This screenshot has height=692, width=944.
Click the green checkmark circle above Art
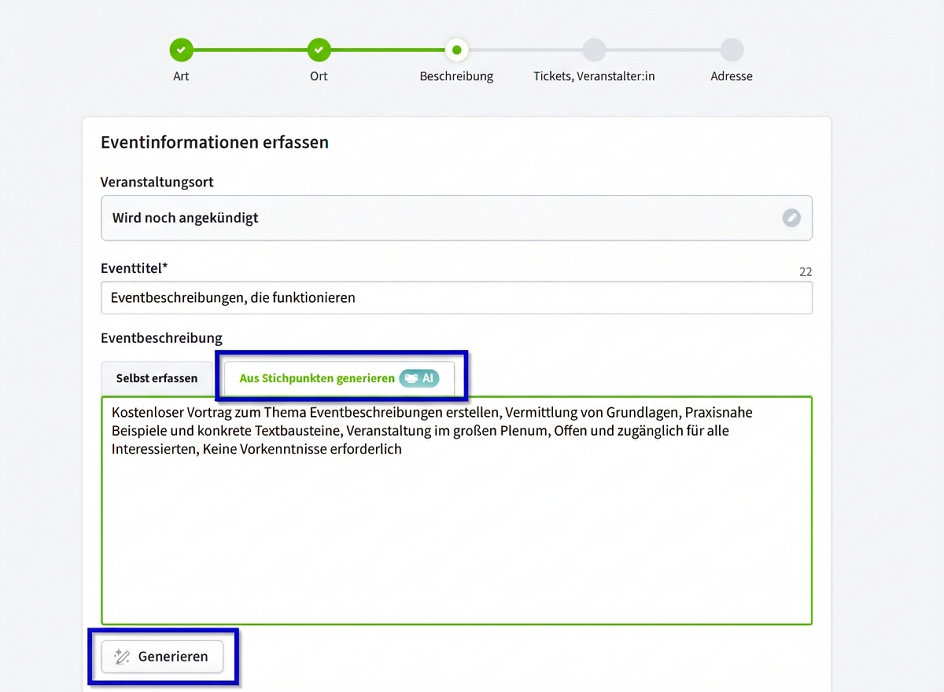pyautogui.click(x=181, y=49)
